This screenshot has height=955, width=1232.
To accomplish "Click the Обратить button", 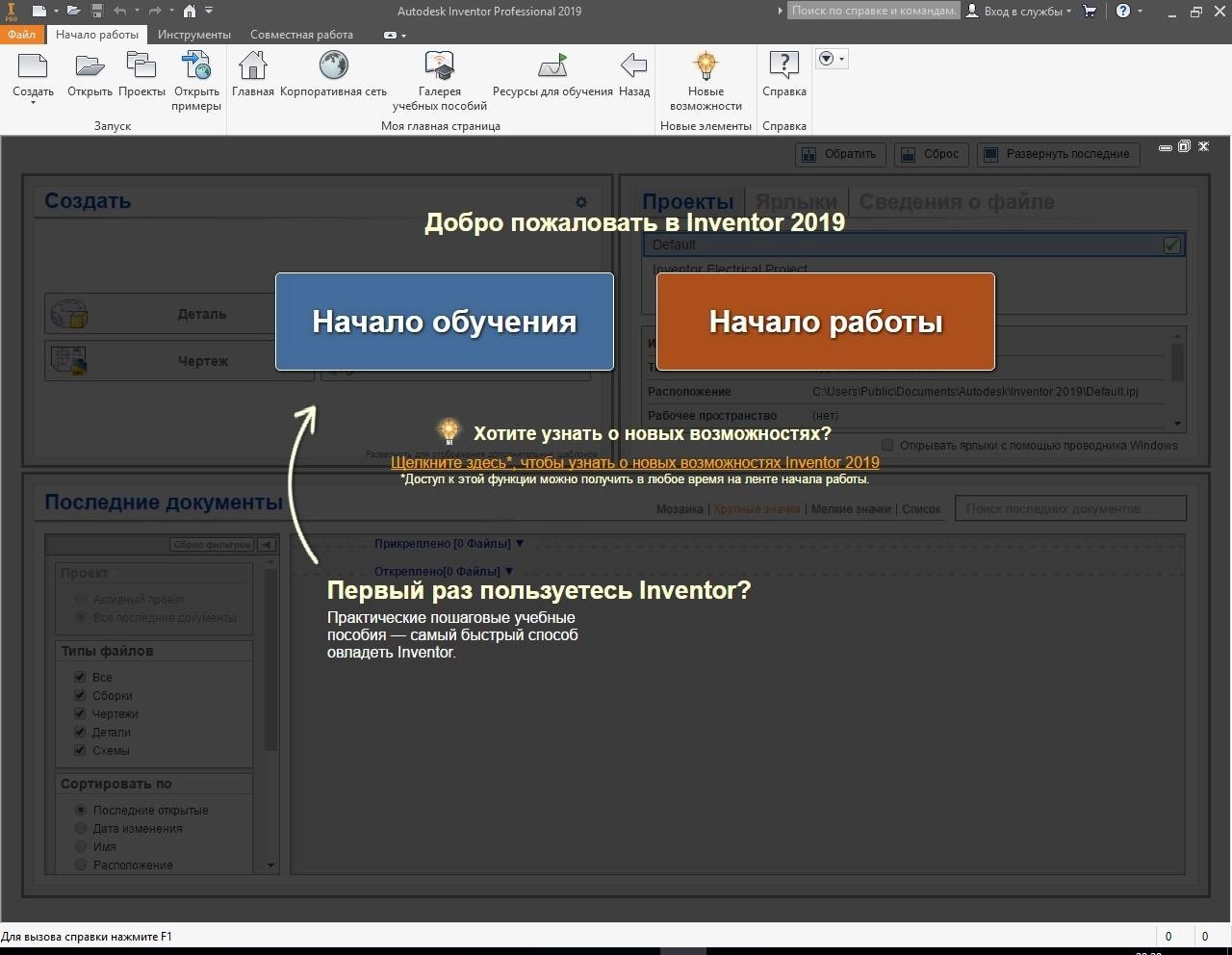I will [x=840, y=154].
